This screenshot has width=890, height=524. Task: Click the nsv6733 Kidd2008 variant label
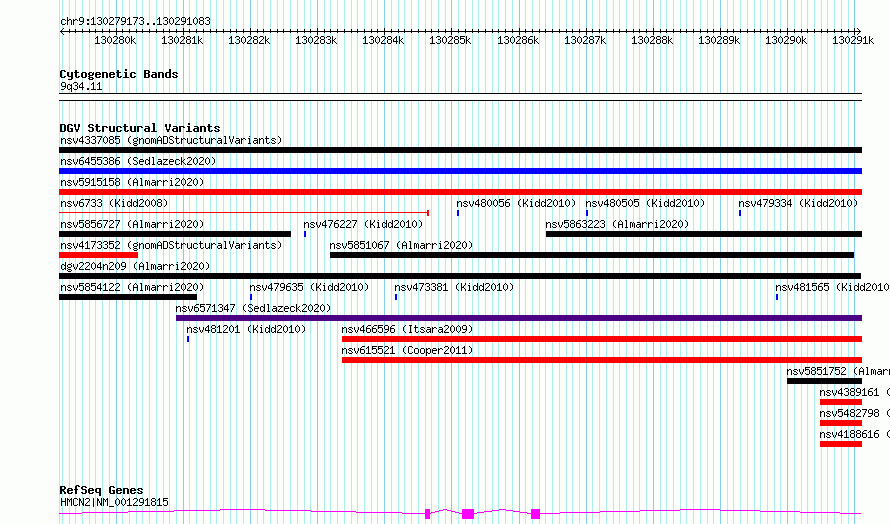pos(114,203)
